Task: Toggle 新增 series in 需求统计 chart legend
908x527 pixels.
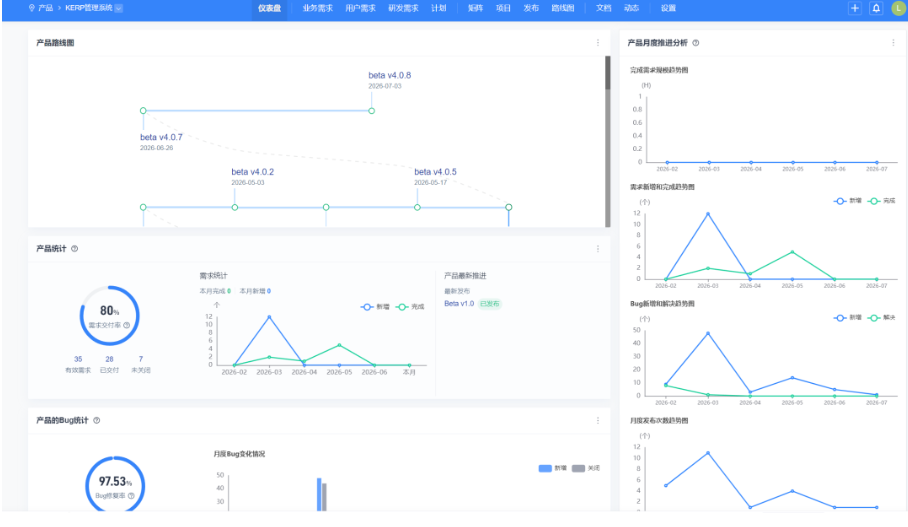Action: point(375,307)
